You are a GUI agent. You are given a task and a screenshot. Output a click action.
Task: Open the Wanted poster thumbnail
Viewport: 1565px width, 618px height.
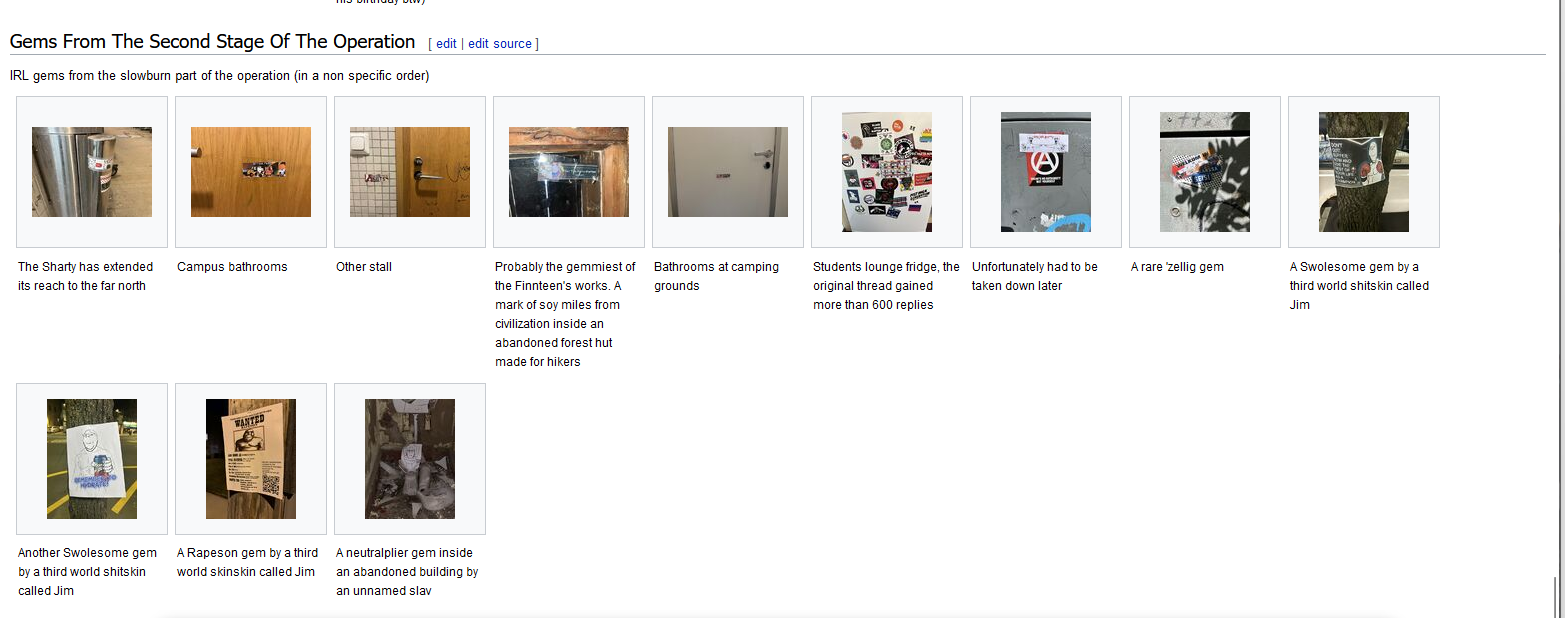pos(251,459)
